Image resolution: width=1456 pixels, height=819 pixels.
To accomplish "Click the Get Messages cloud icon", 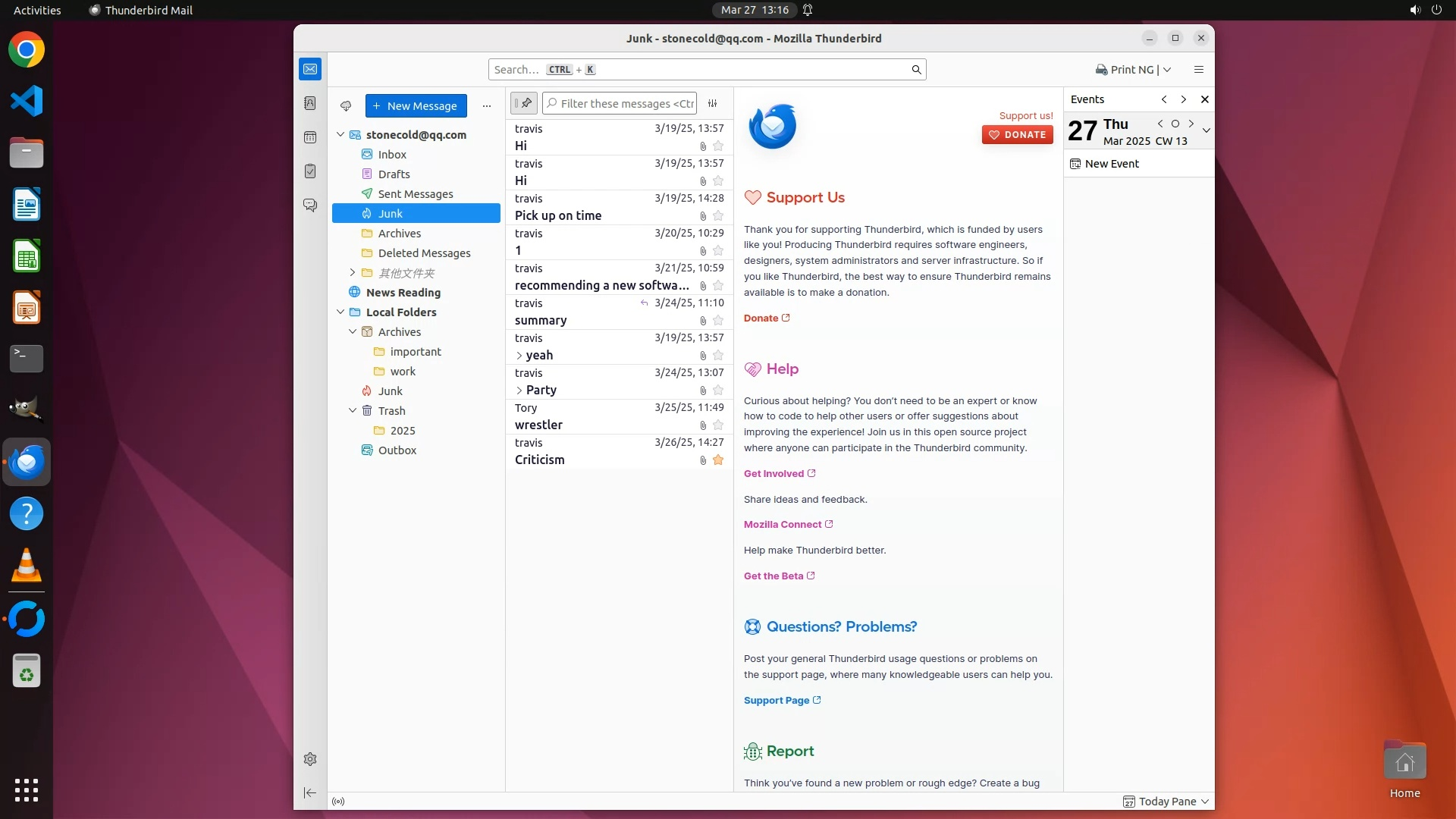I will point(346,106).
